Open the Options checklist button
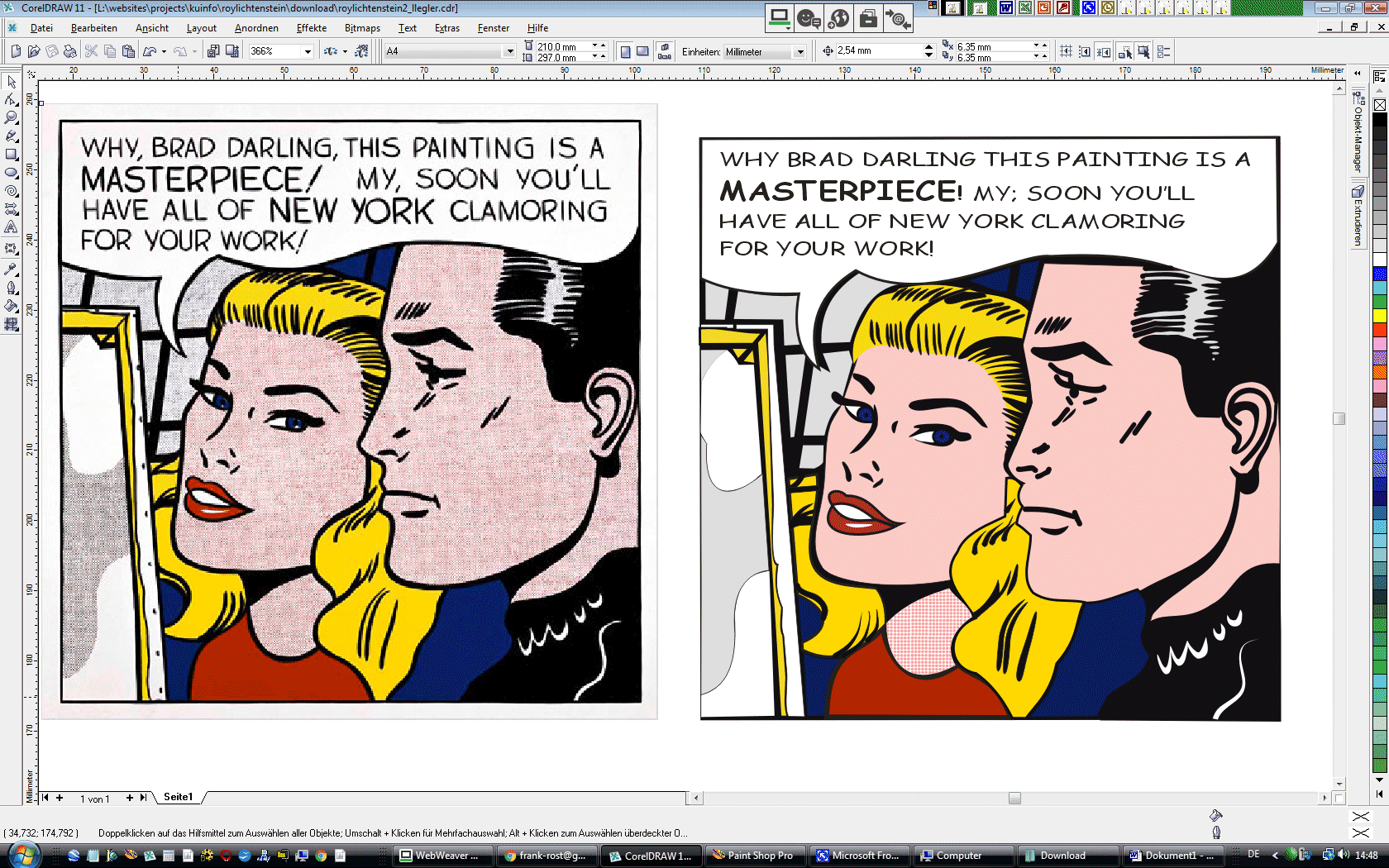Screen dimensions: 1389x868 (1164, 51)
